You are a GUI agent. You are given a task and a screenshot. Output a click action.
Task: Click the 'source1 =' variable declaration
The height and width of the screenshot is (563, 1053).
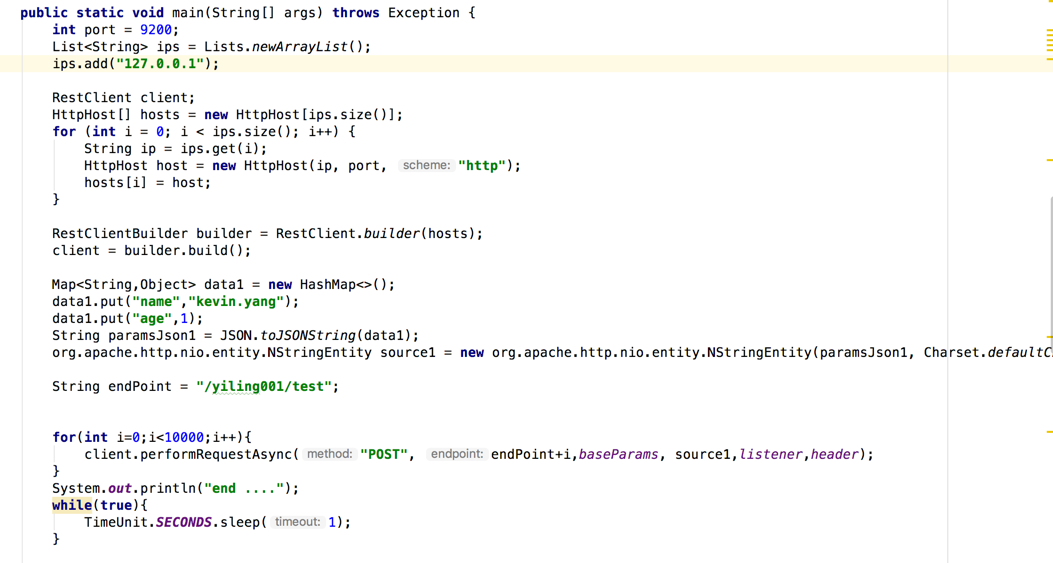point(416,352)
